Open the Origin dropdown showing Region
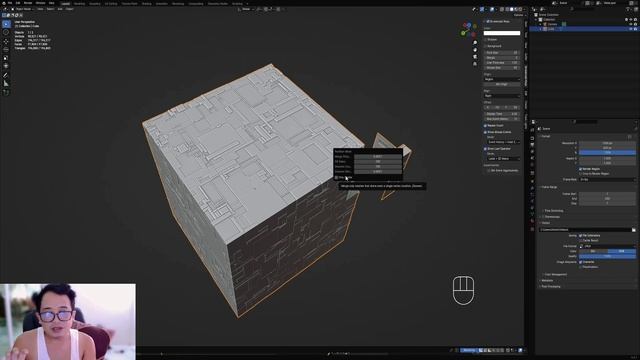This screenshot has width=640, height=360. pyautogui.click(x=502, y=79)
